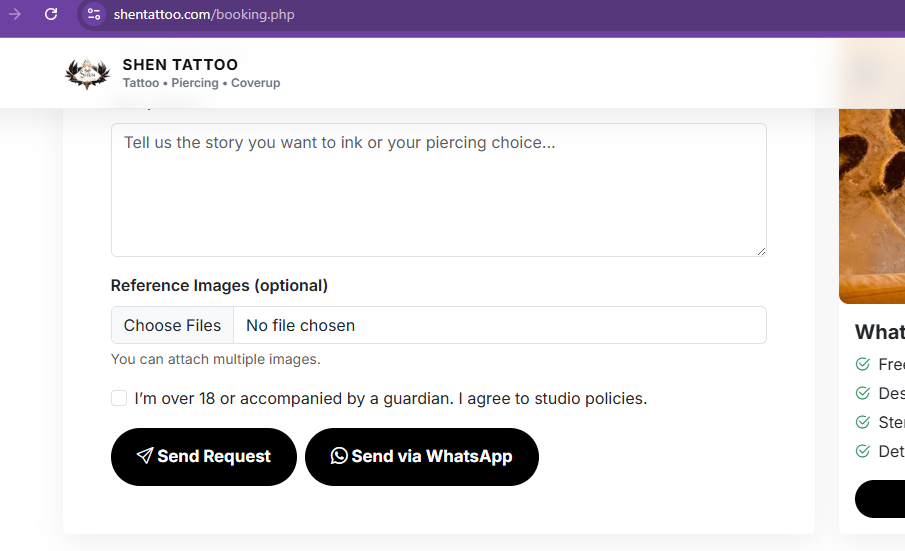This screenshot has height=551, width=905.
Task: Click the checkmark icon beside "Des" item
Action: tap(863, 394)
